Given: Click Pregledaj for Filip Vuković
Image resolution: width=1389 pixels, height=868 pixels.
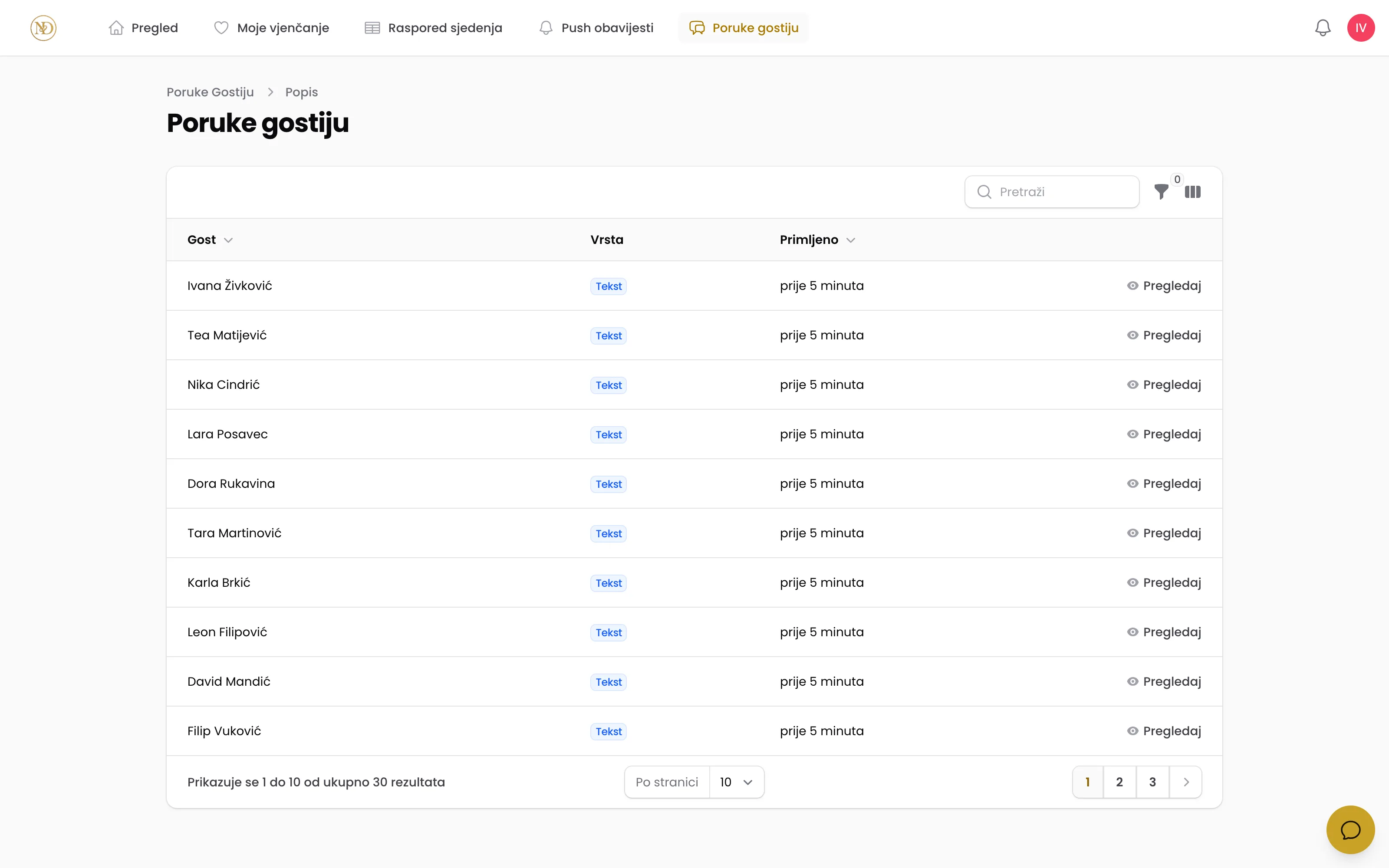Looking at the screenshot, I should coord(1163,731).
